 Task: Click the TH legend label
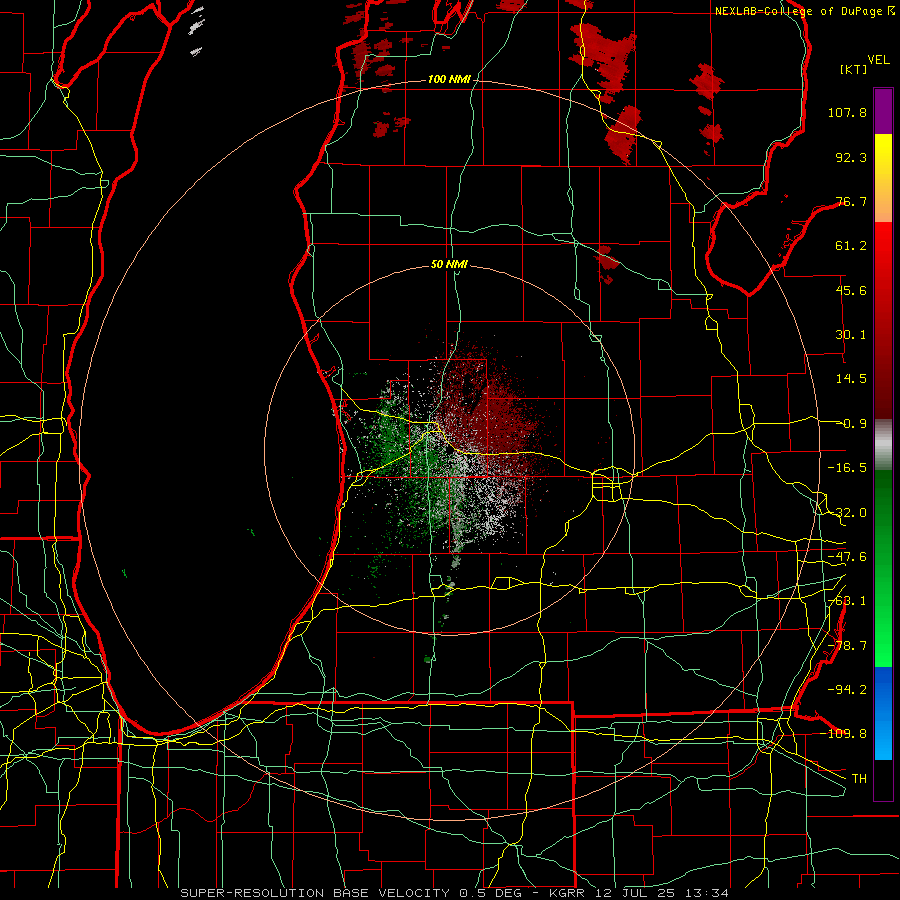(x=859, y=778)
